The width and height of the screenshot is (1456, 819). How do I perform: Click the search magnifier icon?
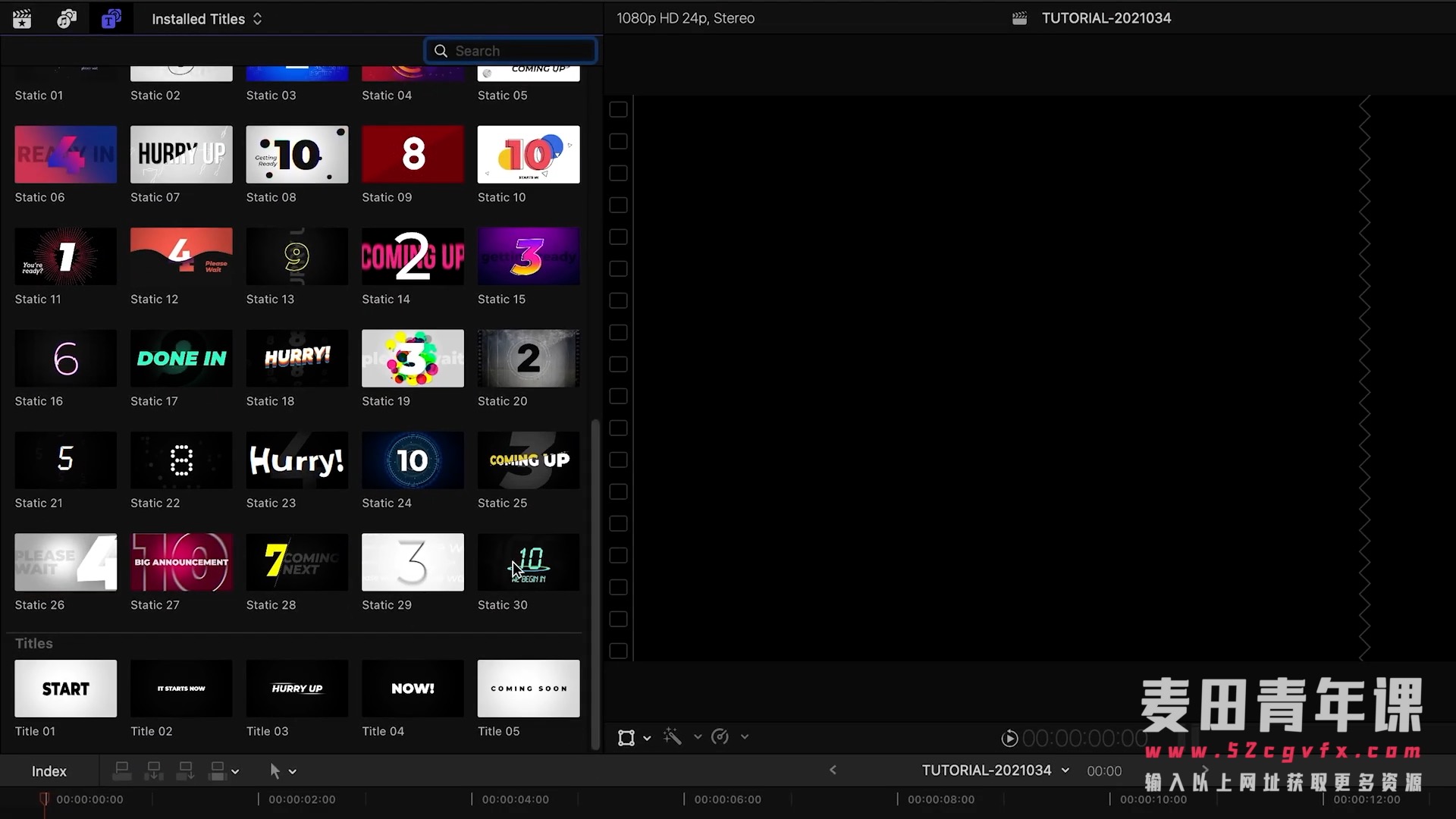tap(441, 51)
